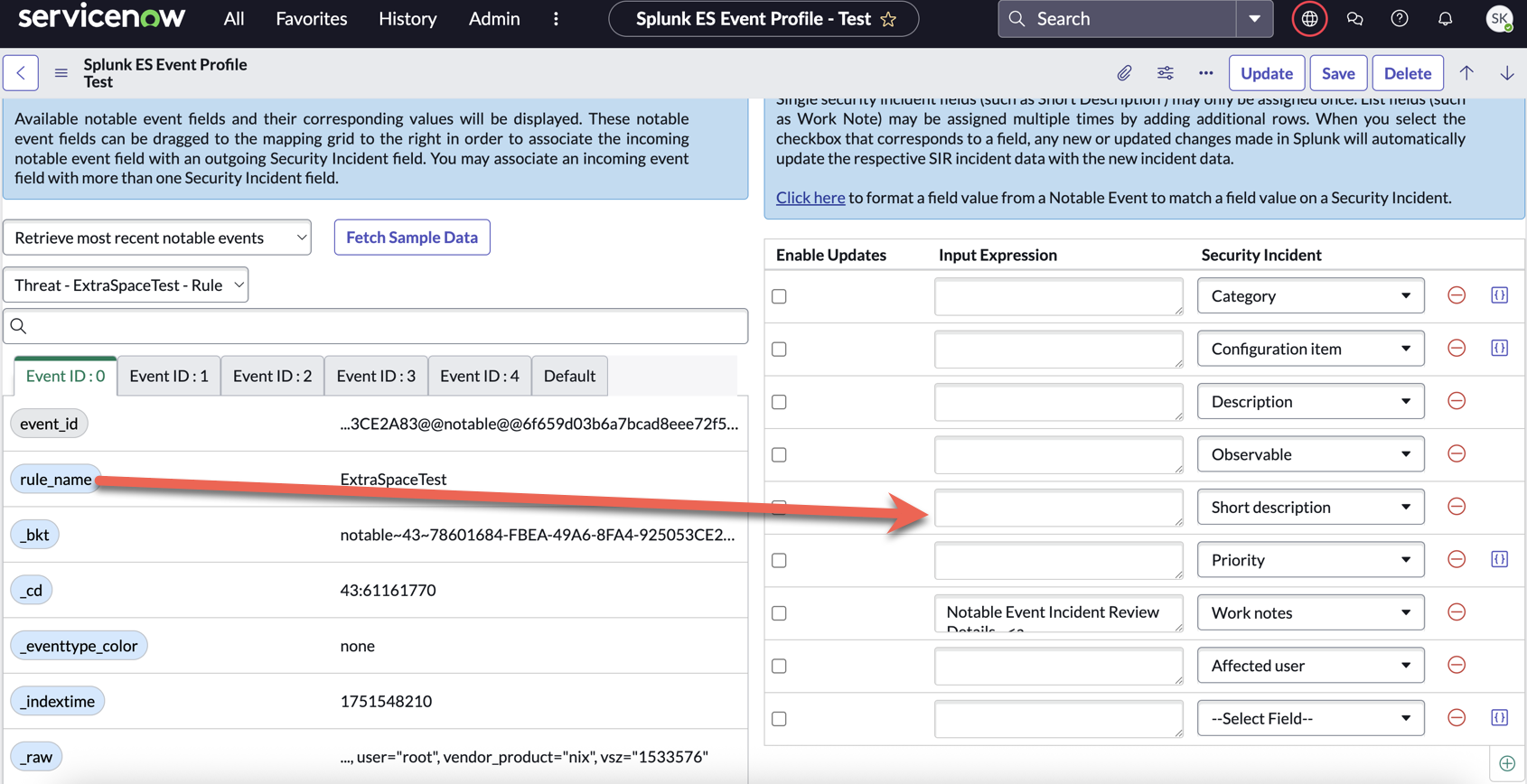Follow the Click here link
This screenshot has height=784, width=1527.
pos(810,198)
